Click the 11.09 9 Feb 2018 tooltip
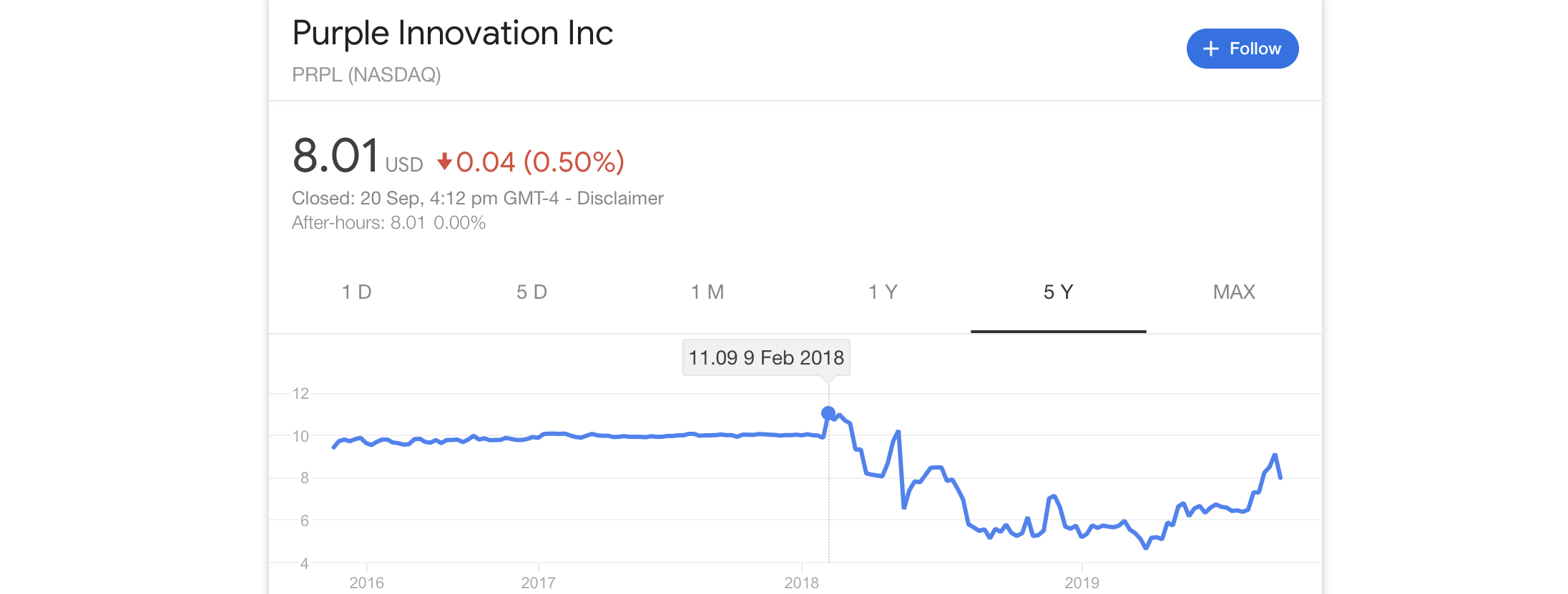 click(x=766, y=357)
